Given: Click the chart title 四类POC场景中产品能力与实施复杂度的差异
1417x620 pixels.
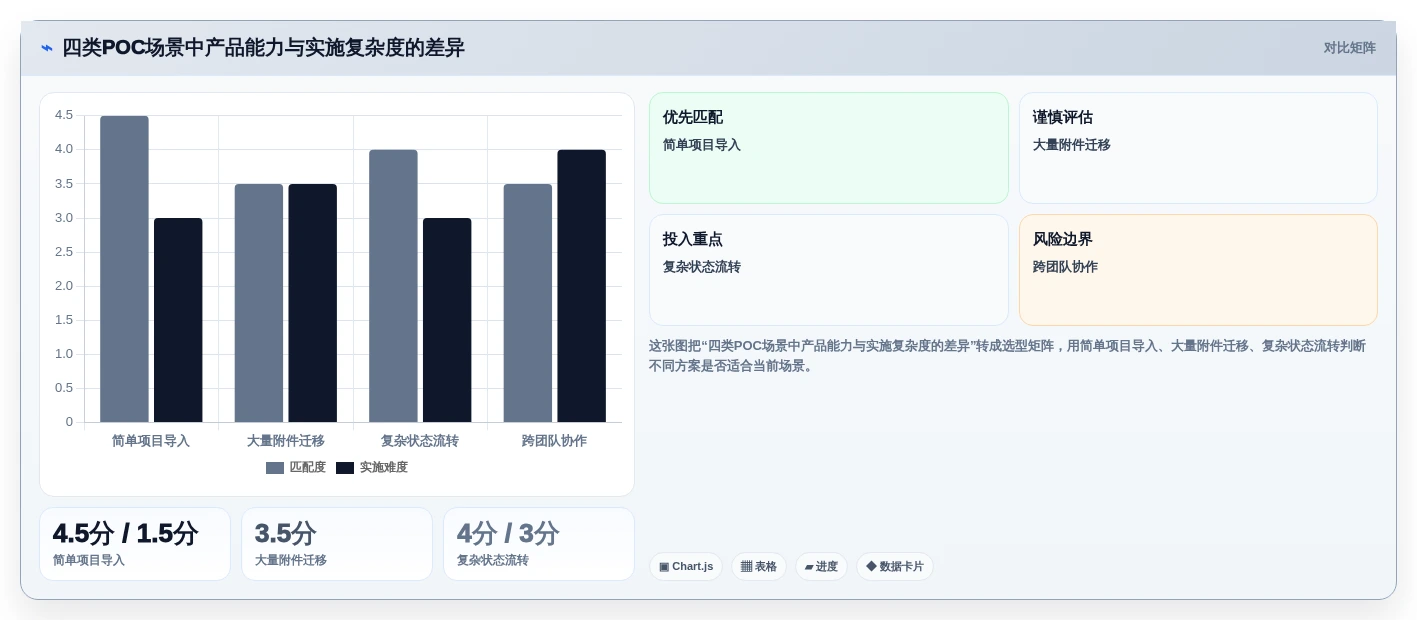Looking at the screenshot, I should click(263, 48).
